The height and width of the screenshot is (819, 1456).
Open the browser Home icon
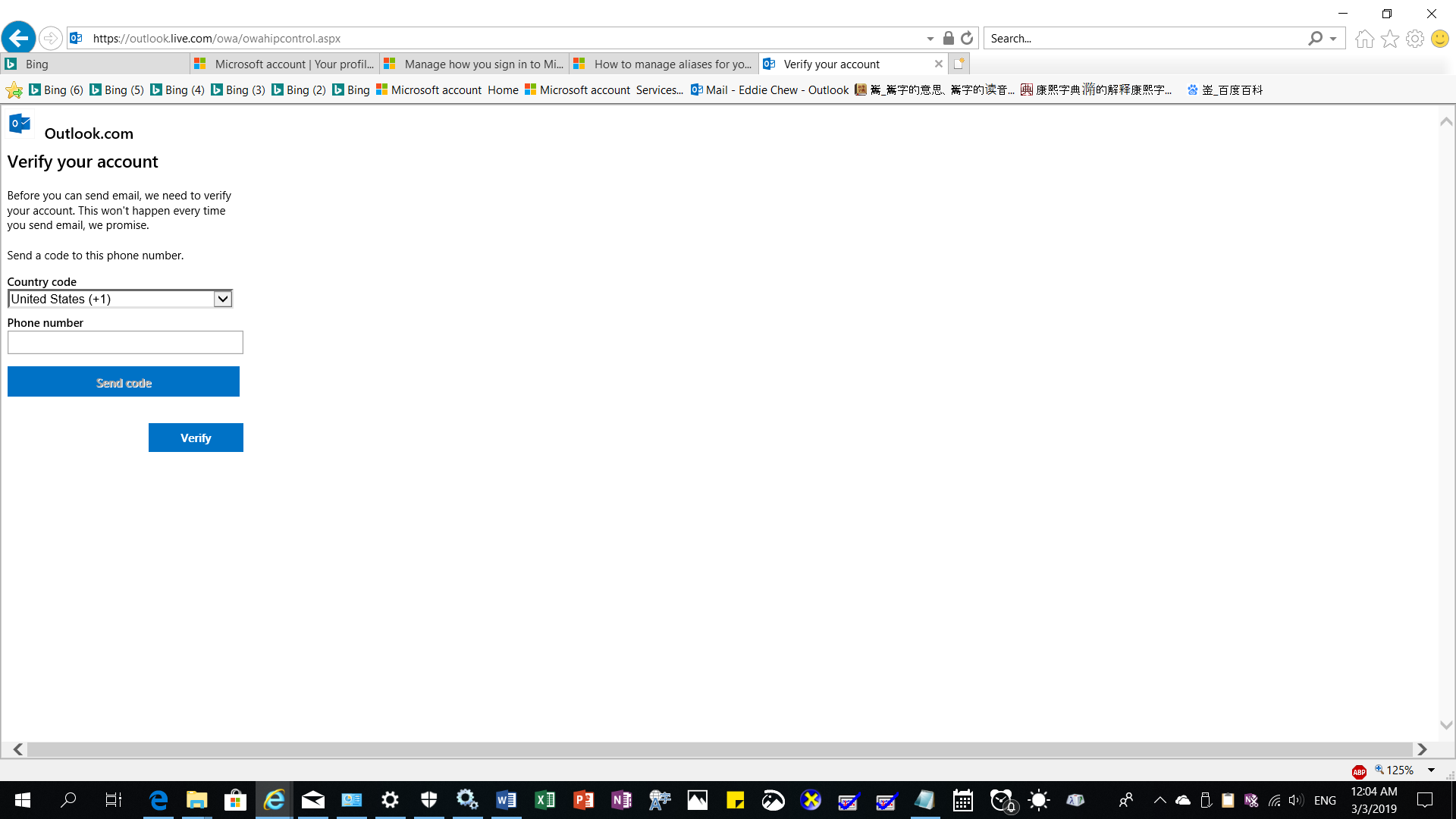pyautogui.click(x=1364, y=39)
